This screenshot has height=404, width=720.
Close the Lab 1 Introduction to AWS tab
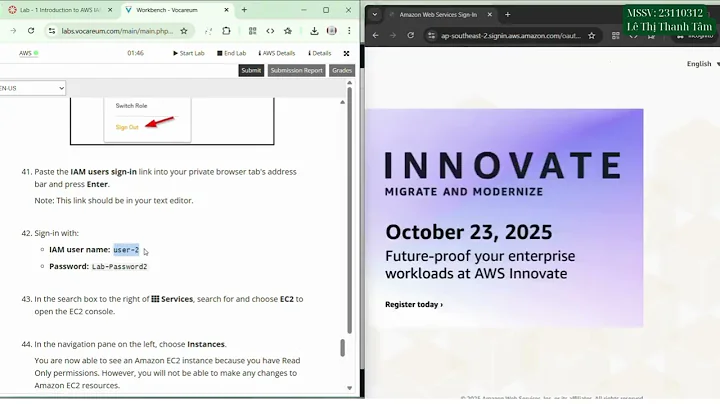(110, 10)
